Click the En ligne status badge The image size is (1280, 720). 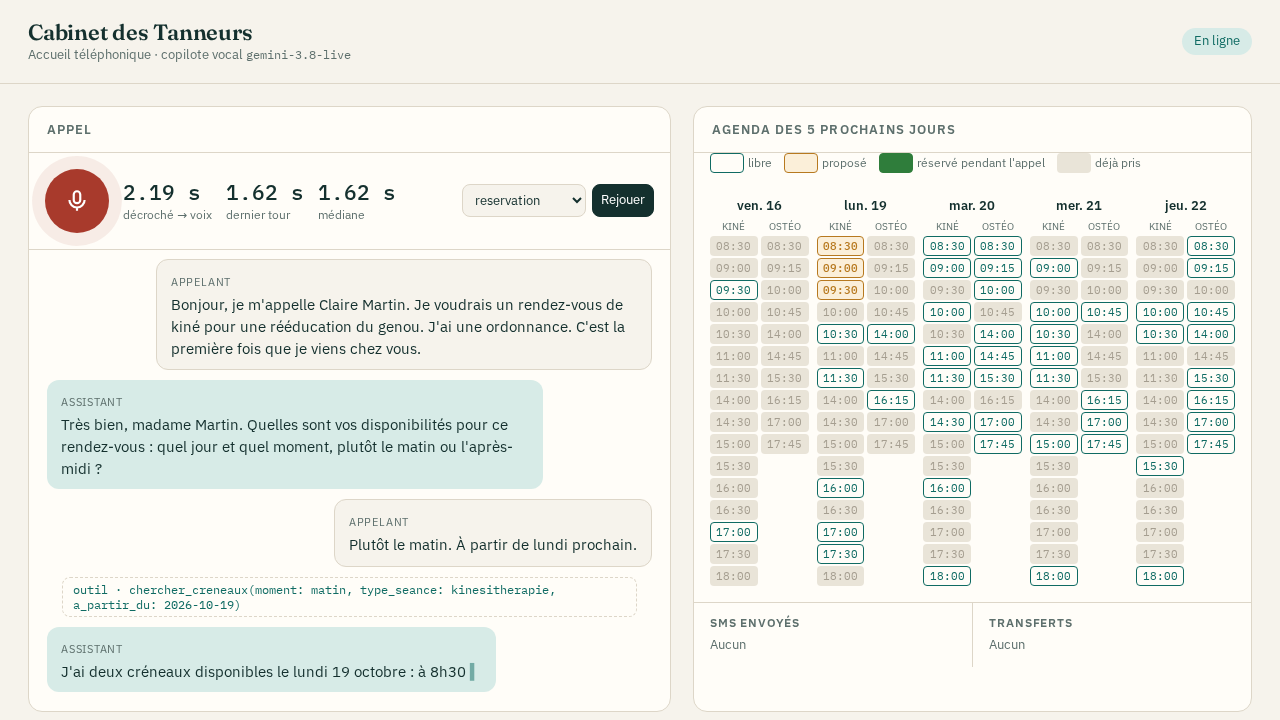click(x=1217, y=41)
